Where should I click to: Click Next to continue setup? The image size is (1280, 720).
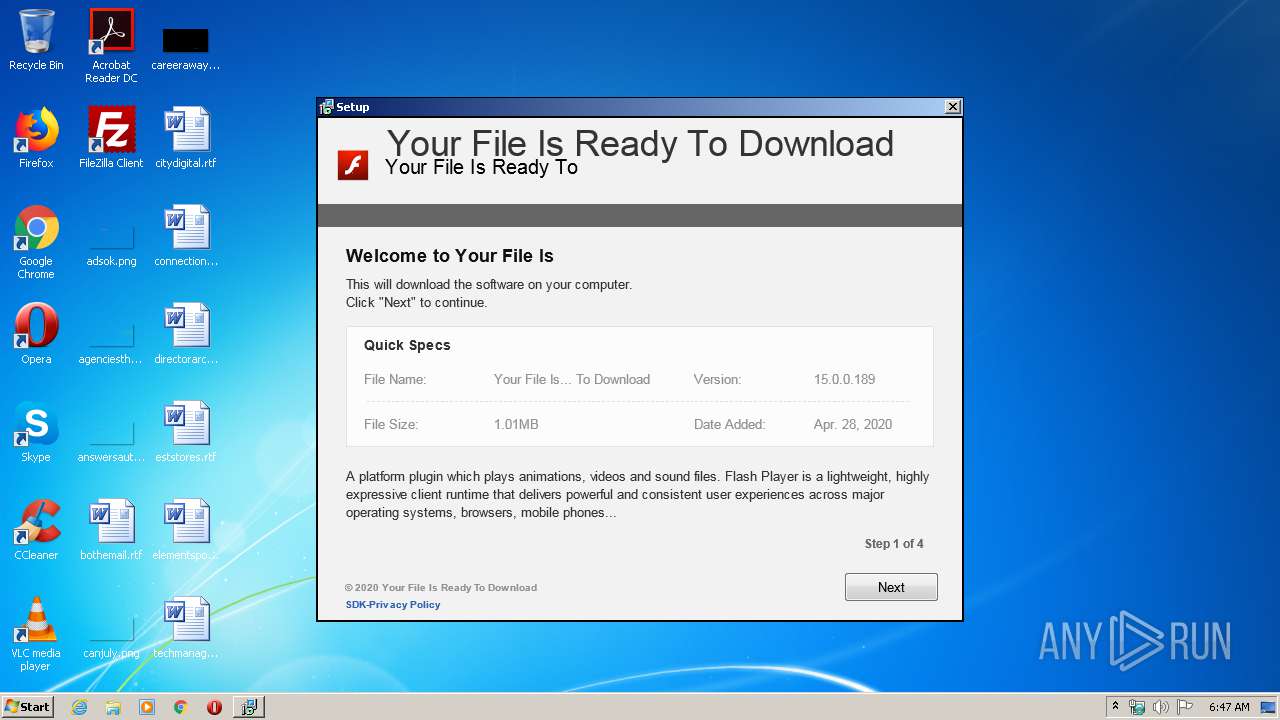tap(891, 587)
